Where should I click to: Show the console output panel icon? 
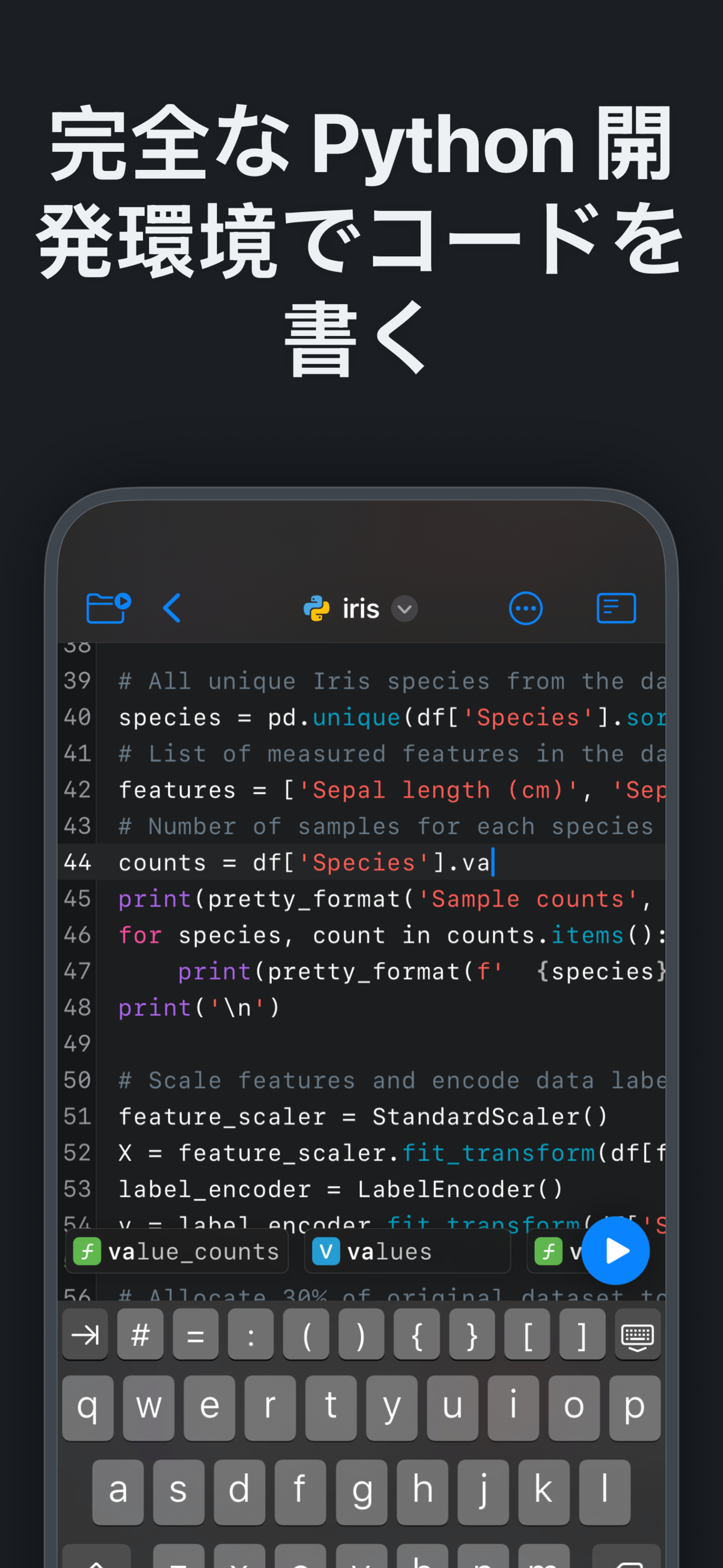pyautogui.click(x=616, y=608)
